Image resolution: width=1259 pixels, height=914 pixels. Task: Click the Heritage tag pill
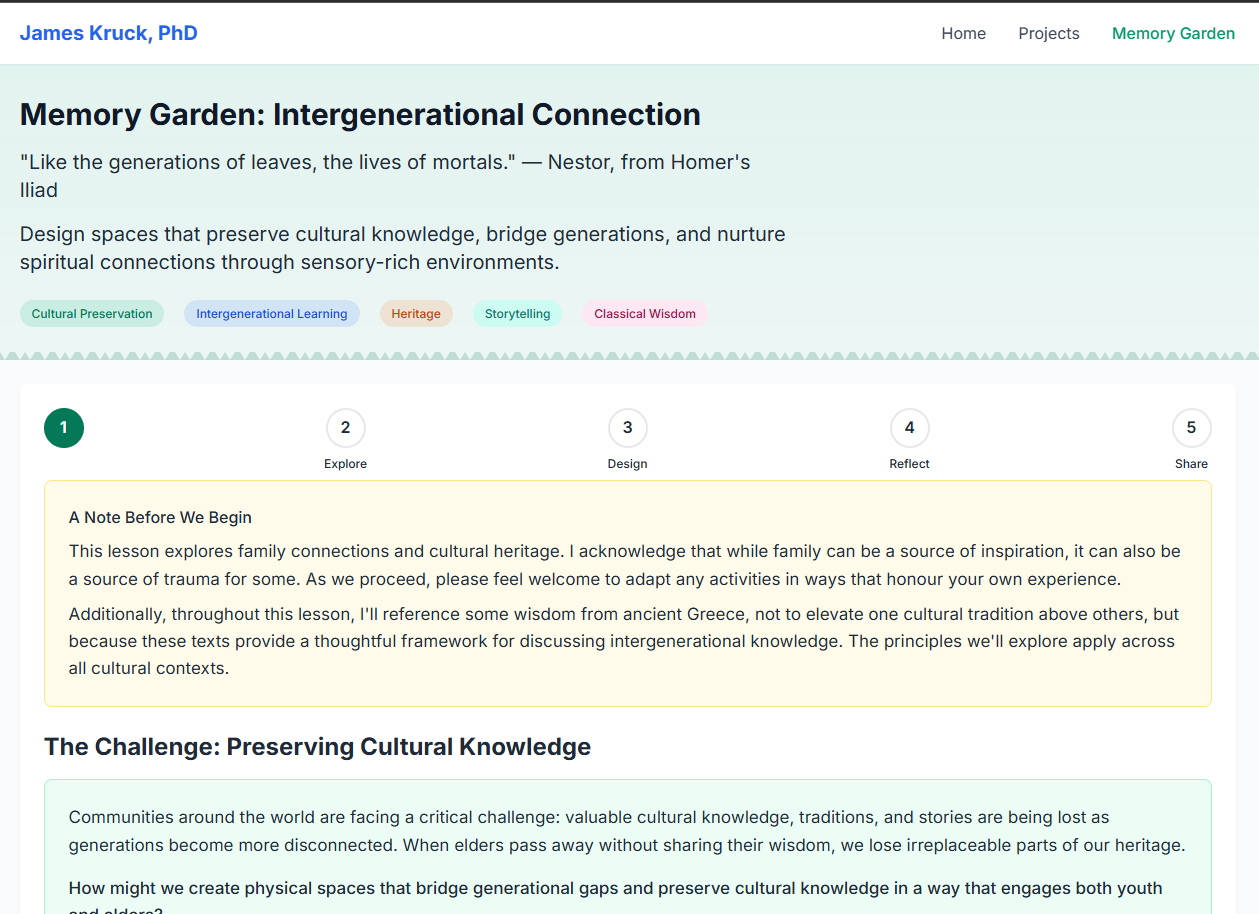[416, 314]
